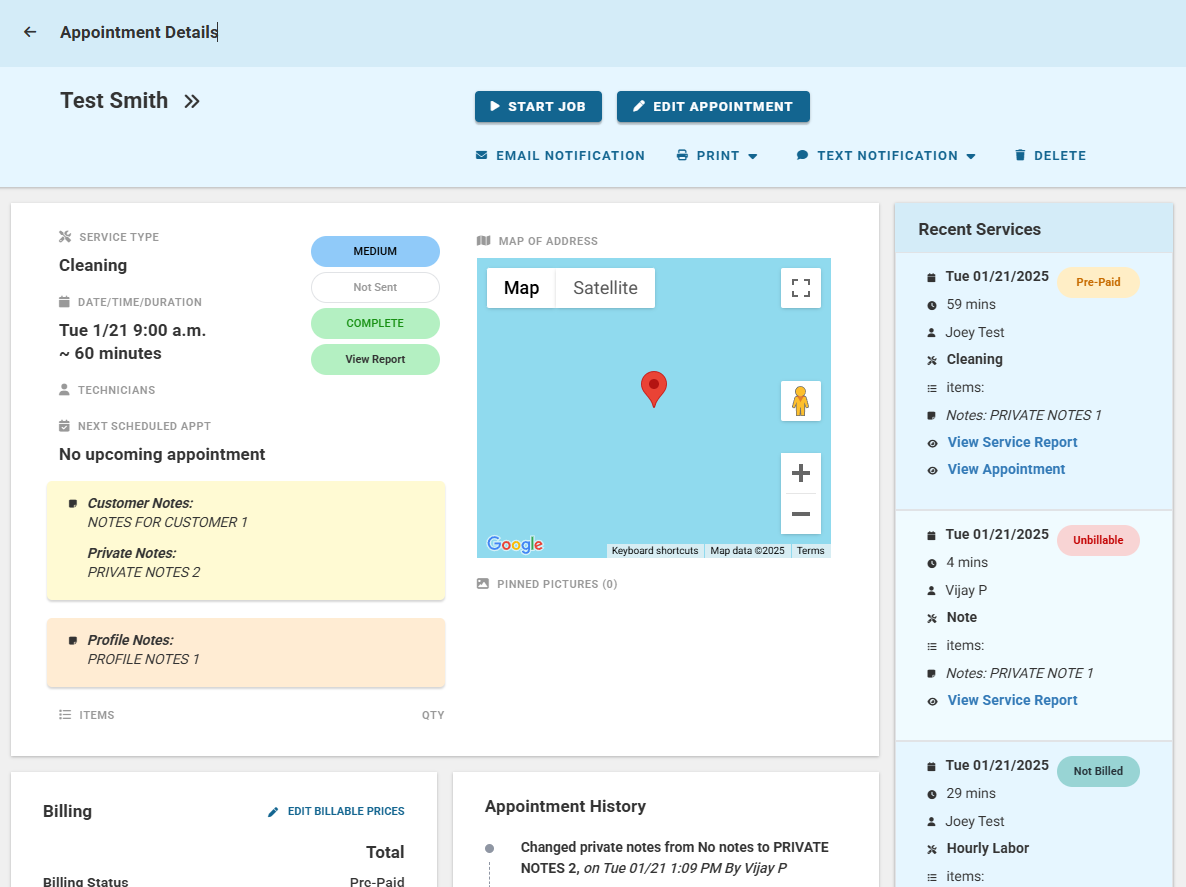Switch map to Satellite view
Image resolution: width=1186 pixels, height=887 pixels.
[x=605, y=288]
